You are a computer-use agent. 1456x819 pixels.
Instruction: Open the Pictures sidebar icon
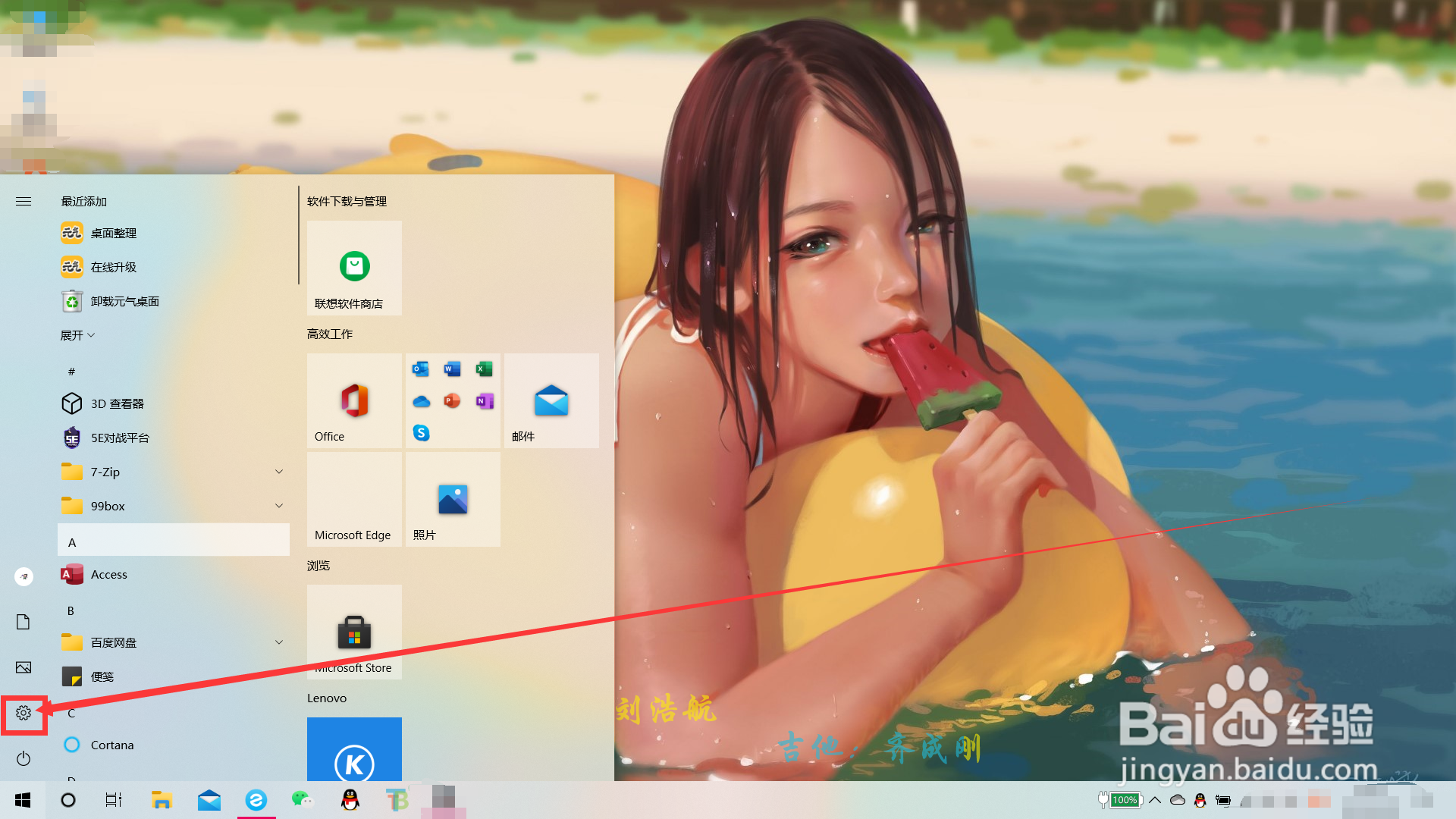[x=24, y=667]
